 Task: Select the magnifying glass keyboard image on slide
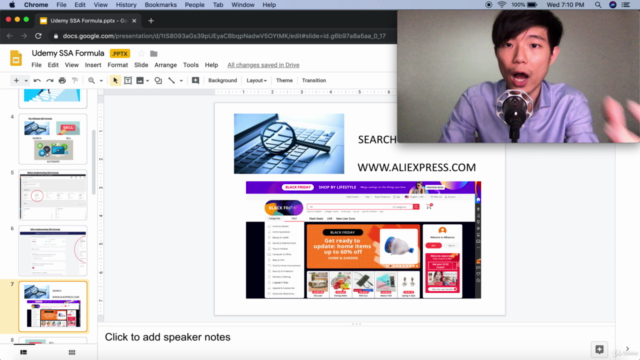(x=289, y=144)
